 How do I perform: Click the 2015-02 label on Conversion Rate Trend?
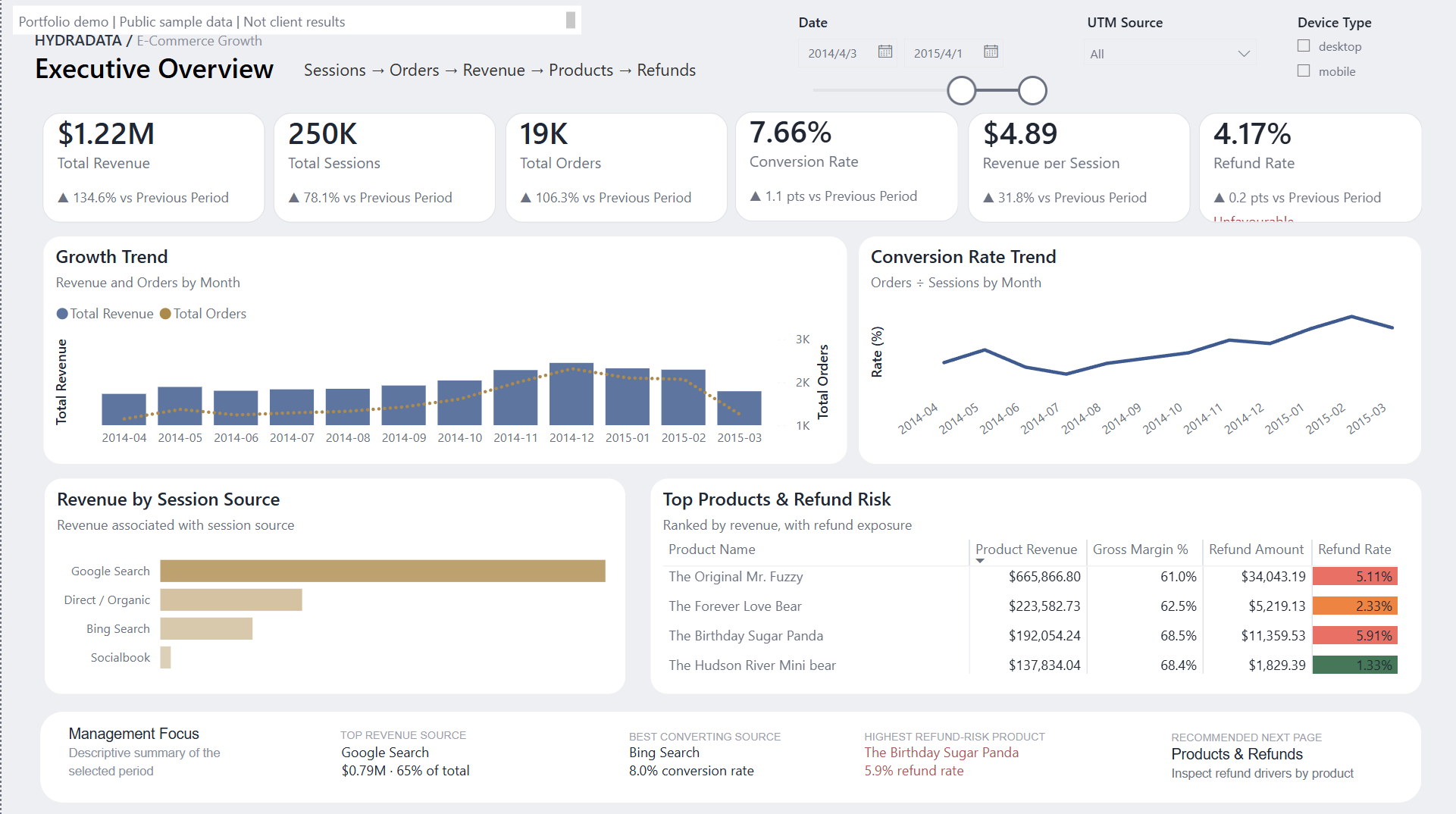click(1326, 419)
